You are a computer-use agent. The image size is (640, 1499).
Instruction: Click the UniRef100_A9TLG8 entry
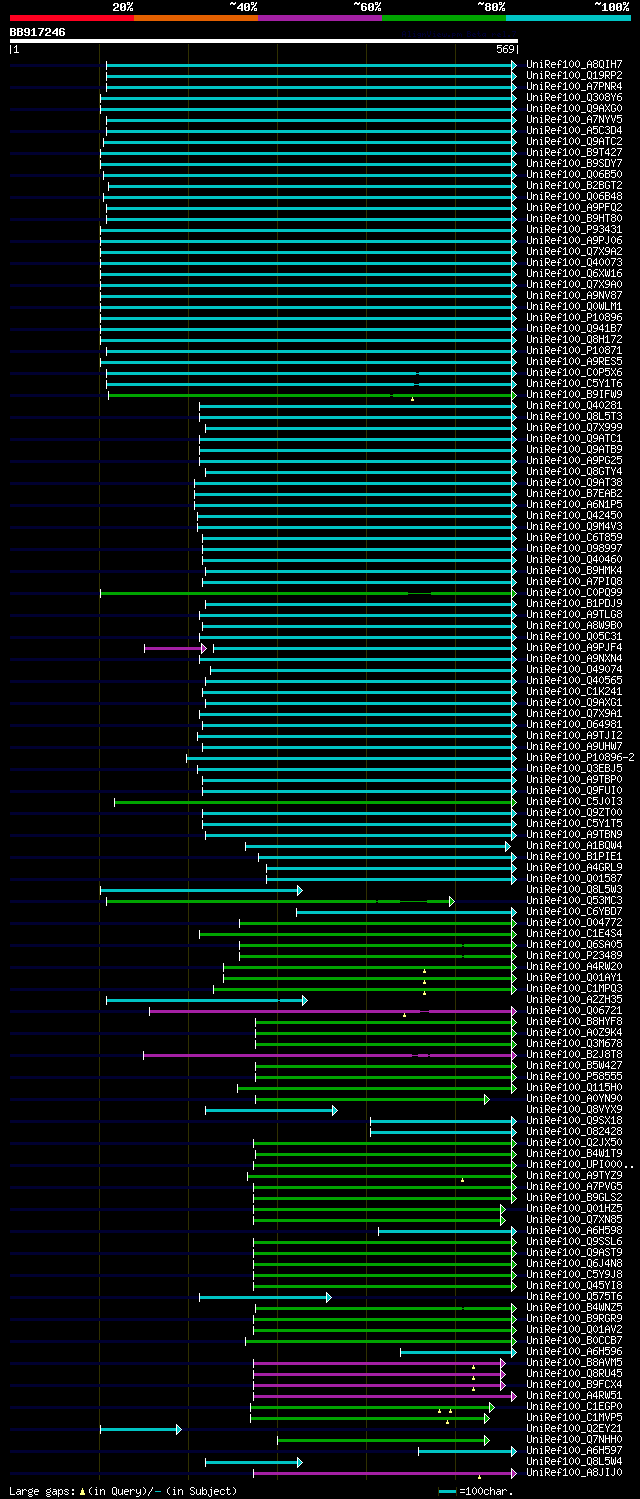coord(574,614)
